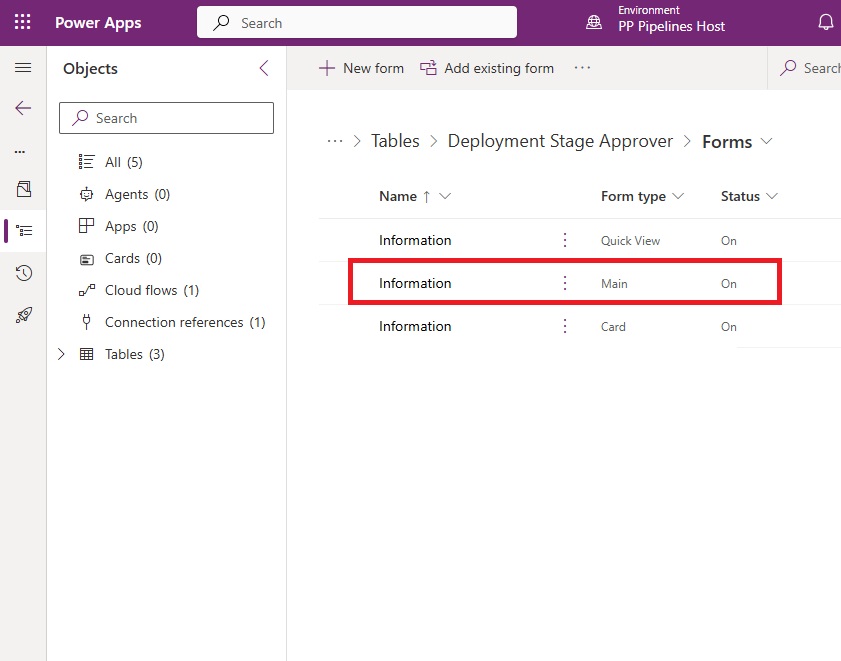Image resolution: width=841 pixels, height=661 pixels.
Task: Open the Pipelines rocket icon
Action: 24,315
